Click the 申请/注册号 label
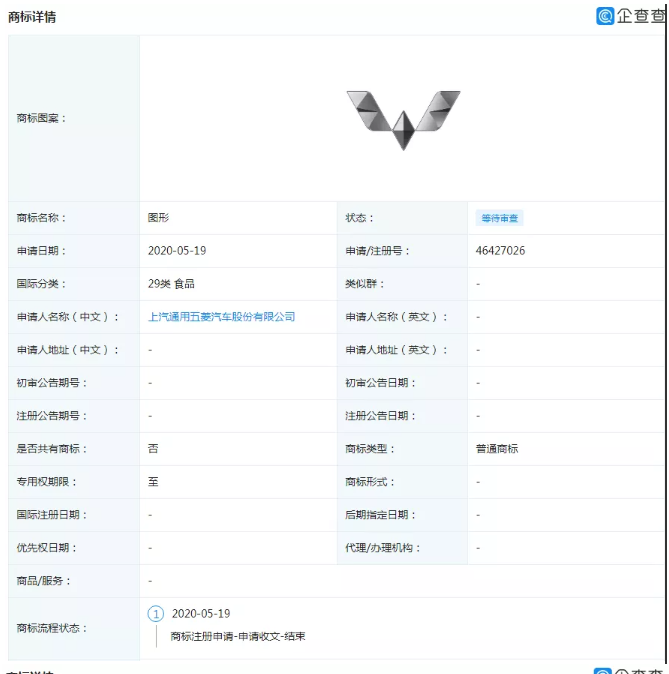The width and height of the screenshot is (669, 674). click(377, 251)
